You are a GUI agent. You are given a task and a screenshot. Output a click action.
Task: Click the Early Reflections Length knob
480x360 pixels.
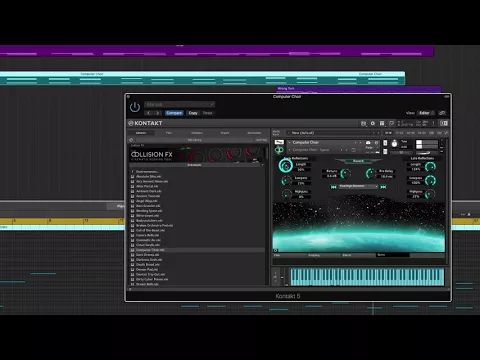[286, 166]
